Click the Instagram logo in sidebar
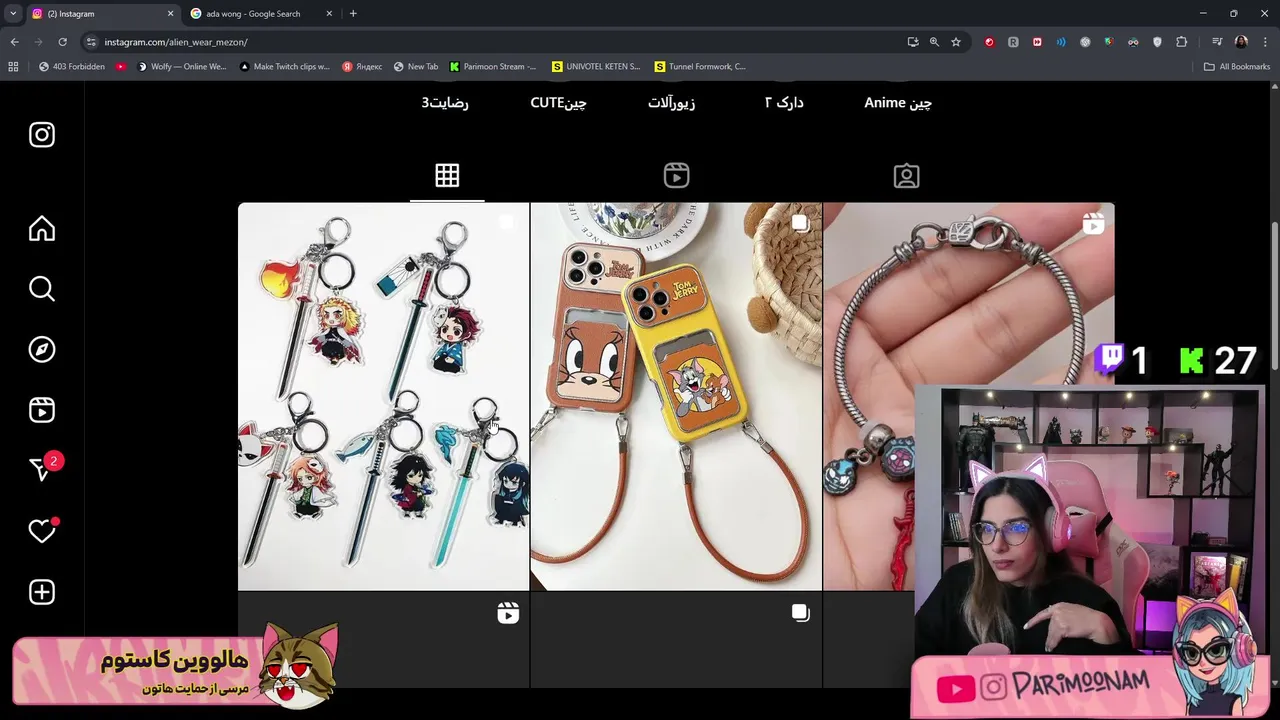This screenshot has width=1280, height=720. [42, 135]
